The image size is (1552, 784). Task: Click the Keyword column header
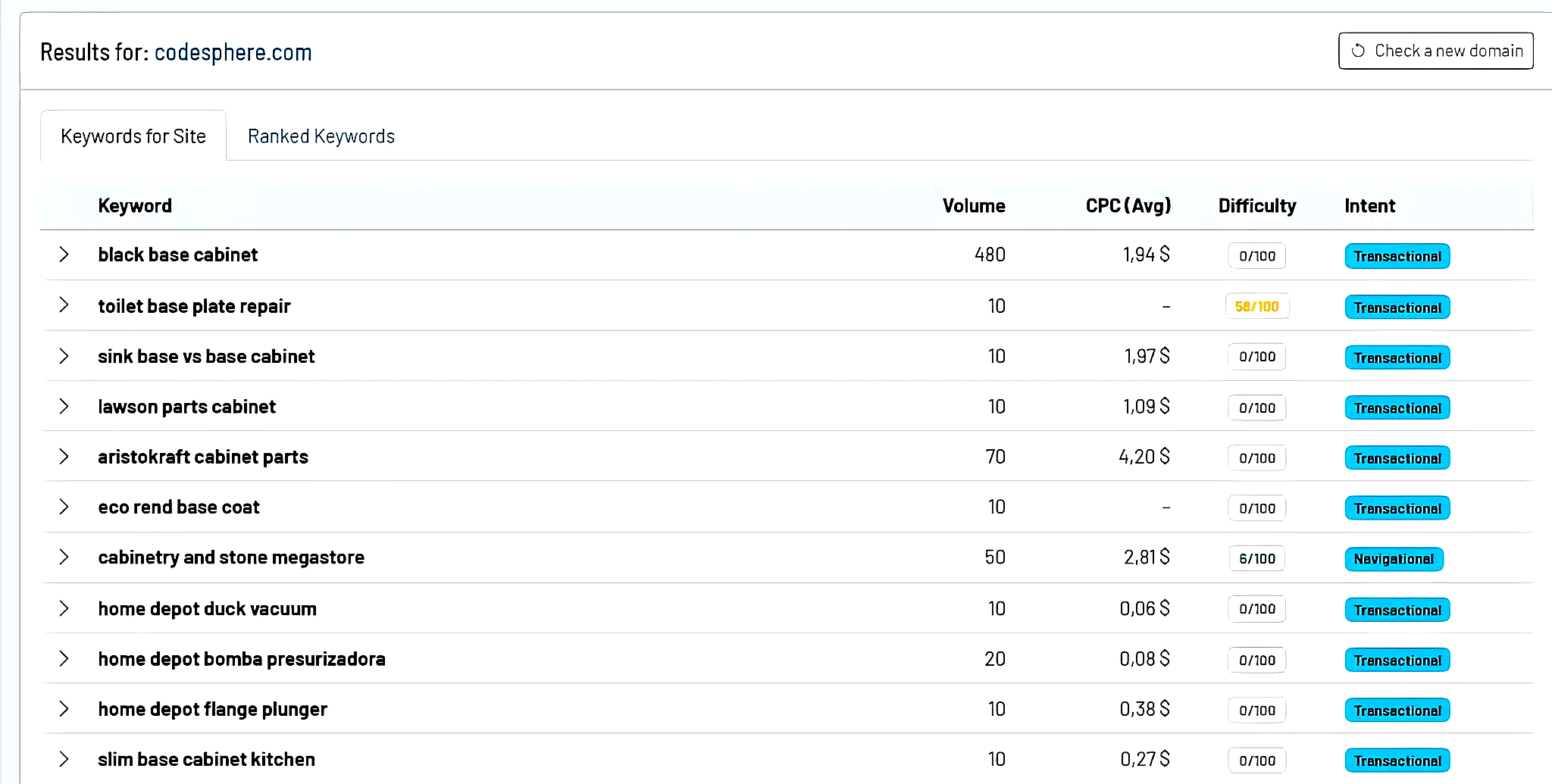135,206
